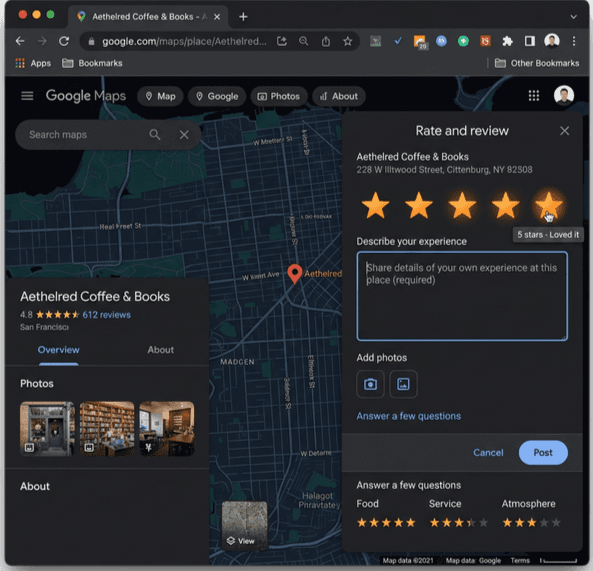Rate three stars in review dialog
This screenshot has width=593, height=571.
point(462,205)
